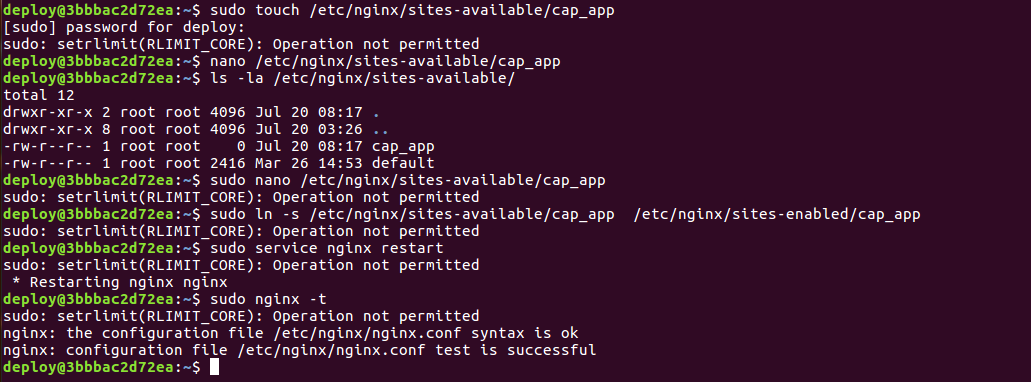This screenshot has height=382, width=1031.
Task: Click the 'cap_app' filename in the ls listing
Action: tap(403, 146)
